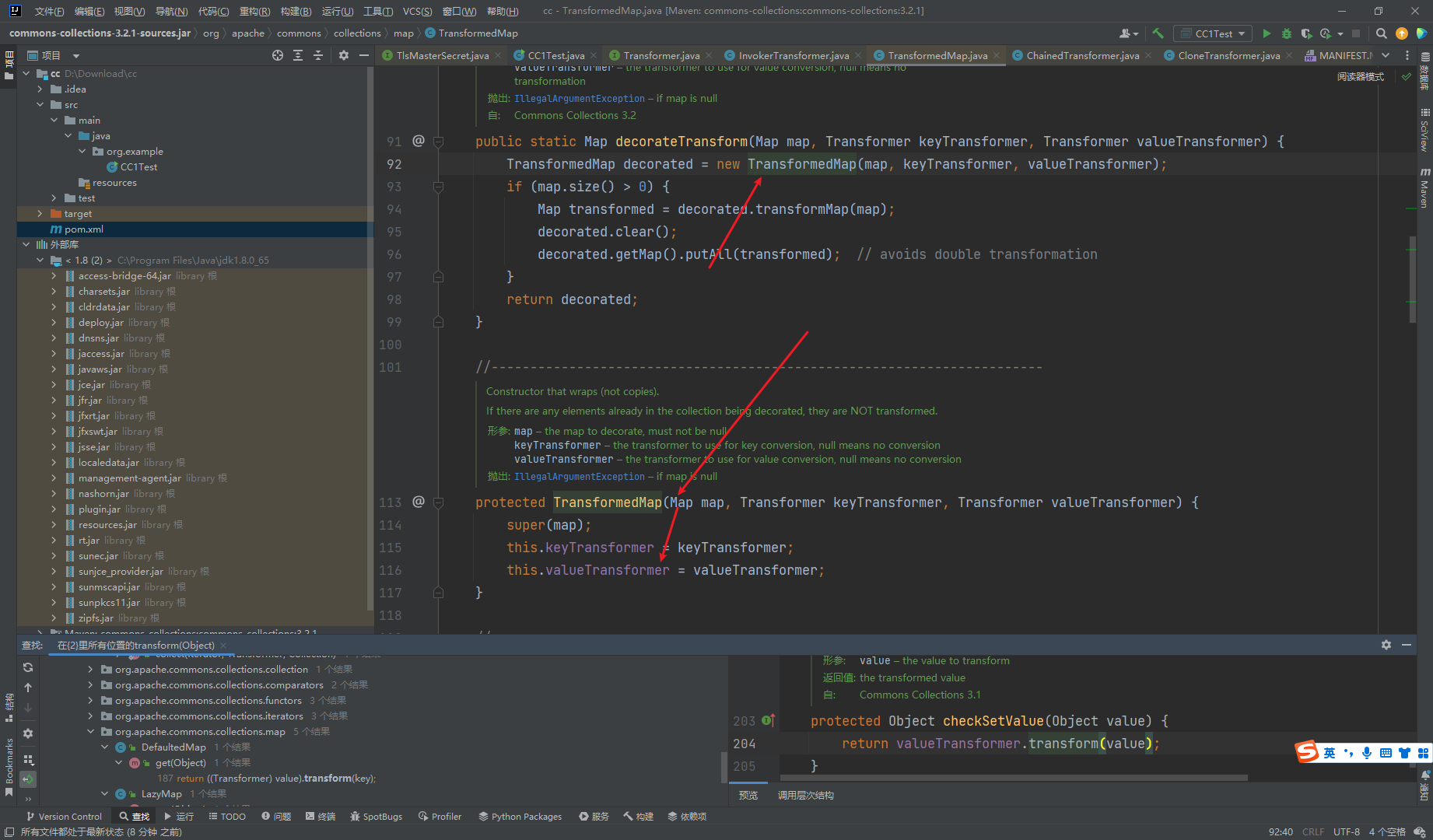Click the CRLF line separator widget
1433x840 pixels.
click(1312, 831)
